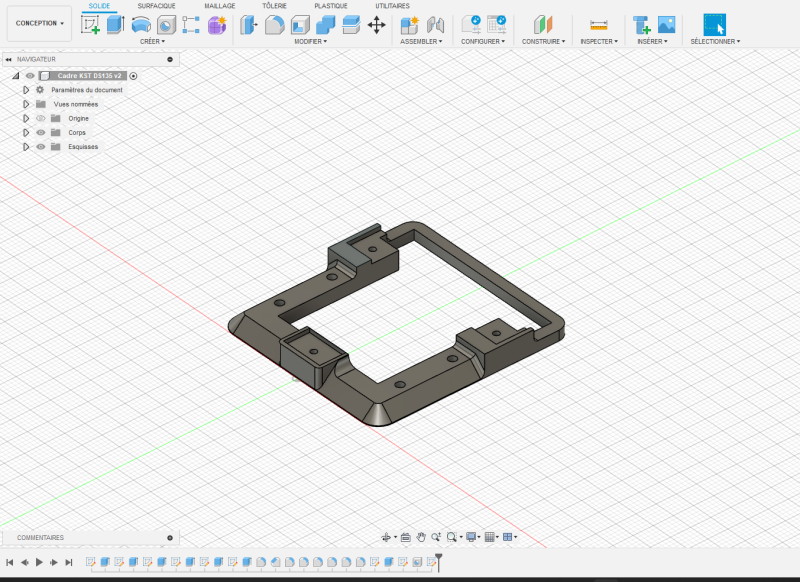Switch to the SURFACIQUE tab

pos(156,6)
